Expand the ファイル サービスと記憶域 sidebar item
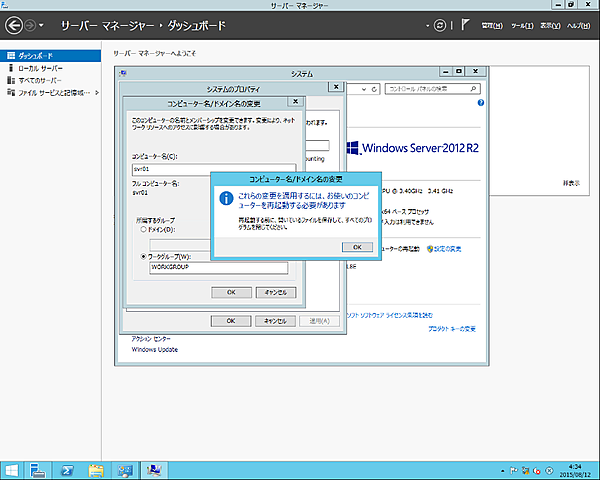The image size is (600, 480). point(95,92)
